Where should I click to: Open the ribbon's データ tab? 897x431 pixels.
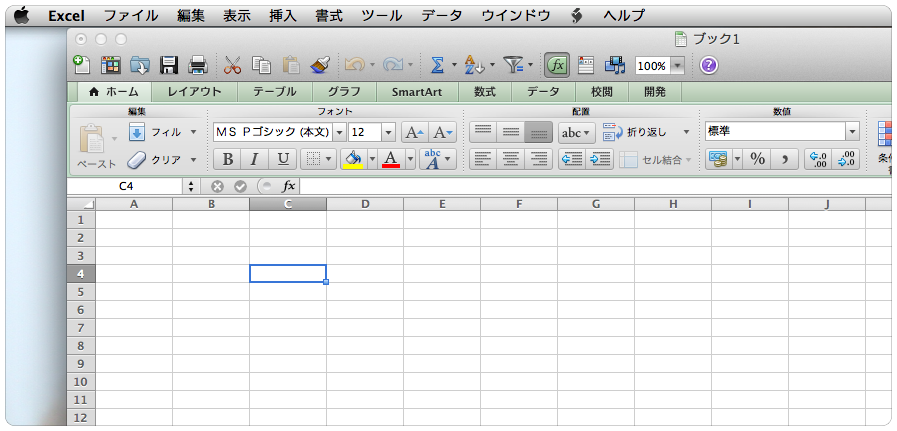coord(543,92)
